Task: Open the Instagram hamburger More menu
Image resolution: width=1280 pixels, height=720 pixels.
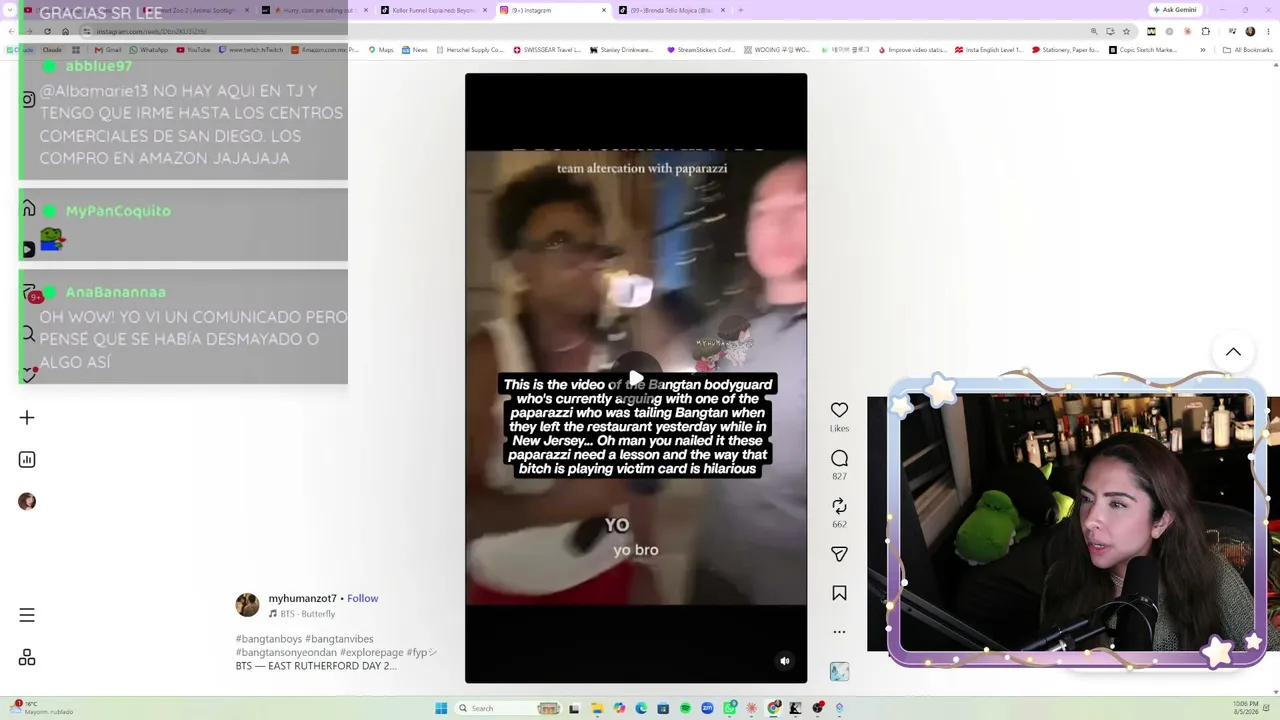Action: pos(27,615)
